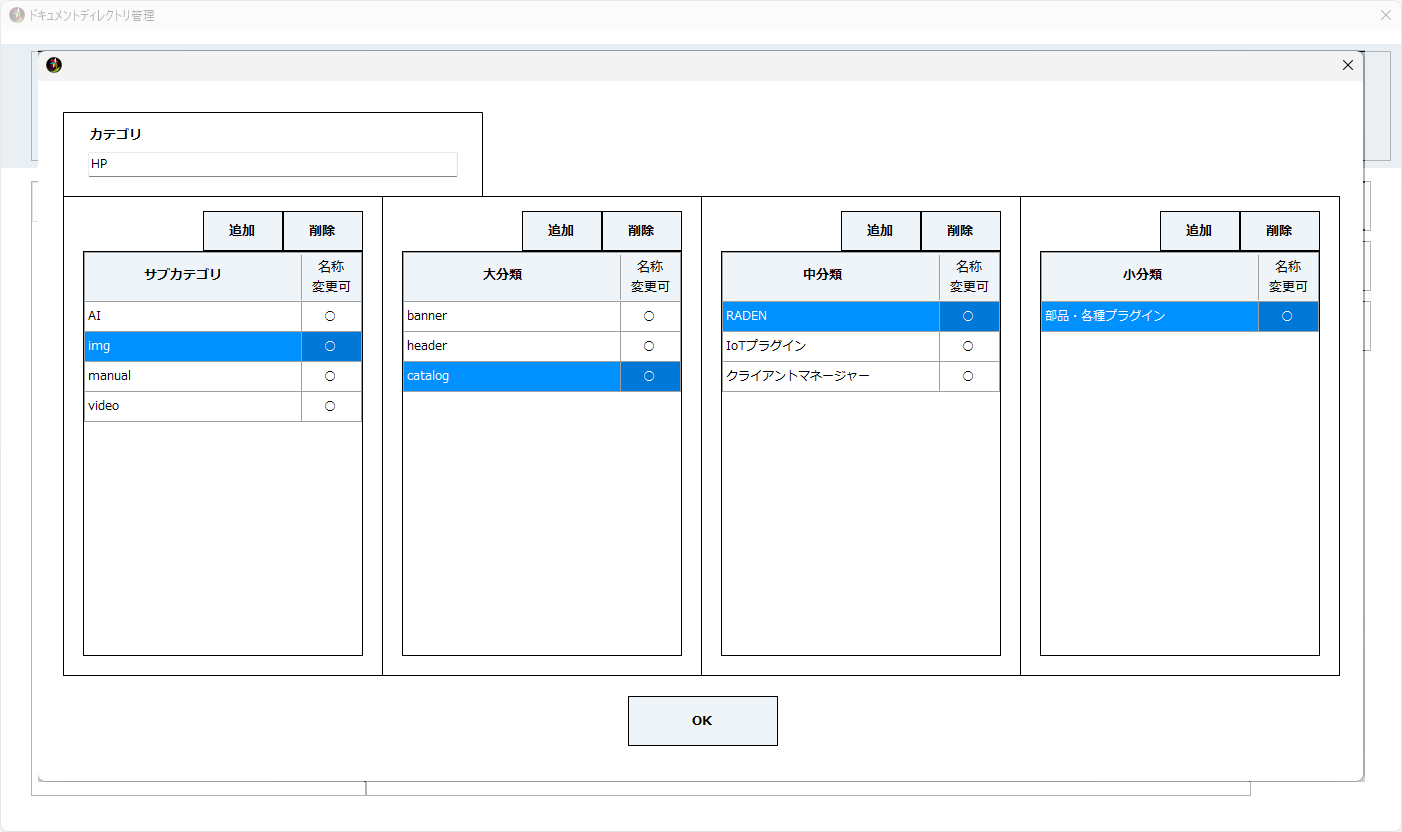Confirm the dialog with the OK button

(703, 721)
